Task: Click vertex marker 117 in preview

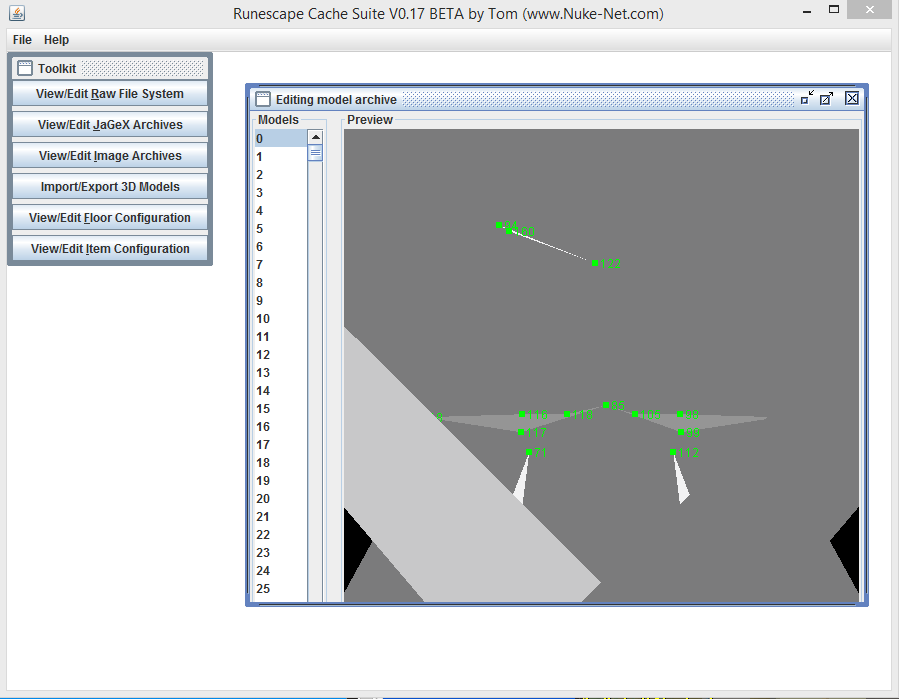Action: pyautogui.click(x=521, y=432)
